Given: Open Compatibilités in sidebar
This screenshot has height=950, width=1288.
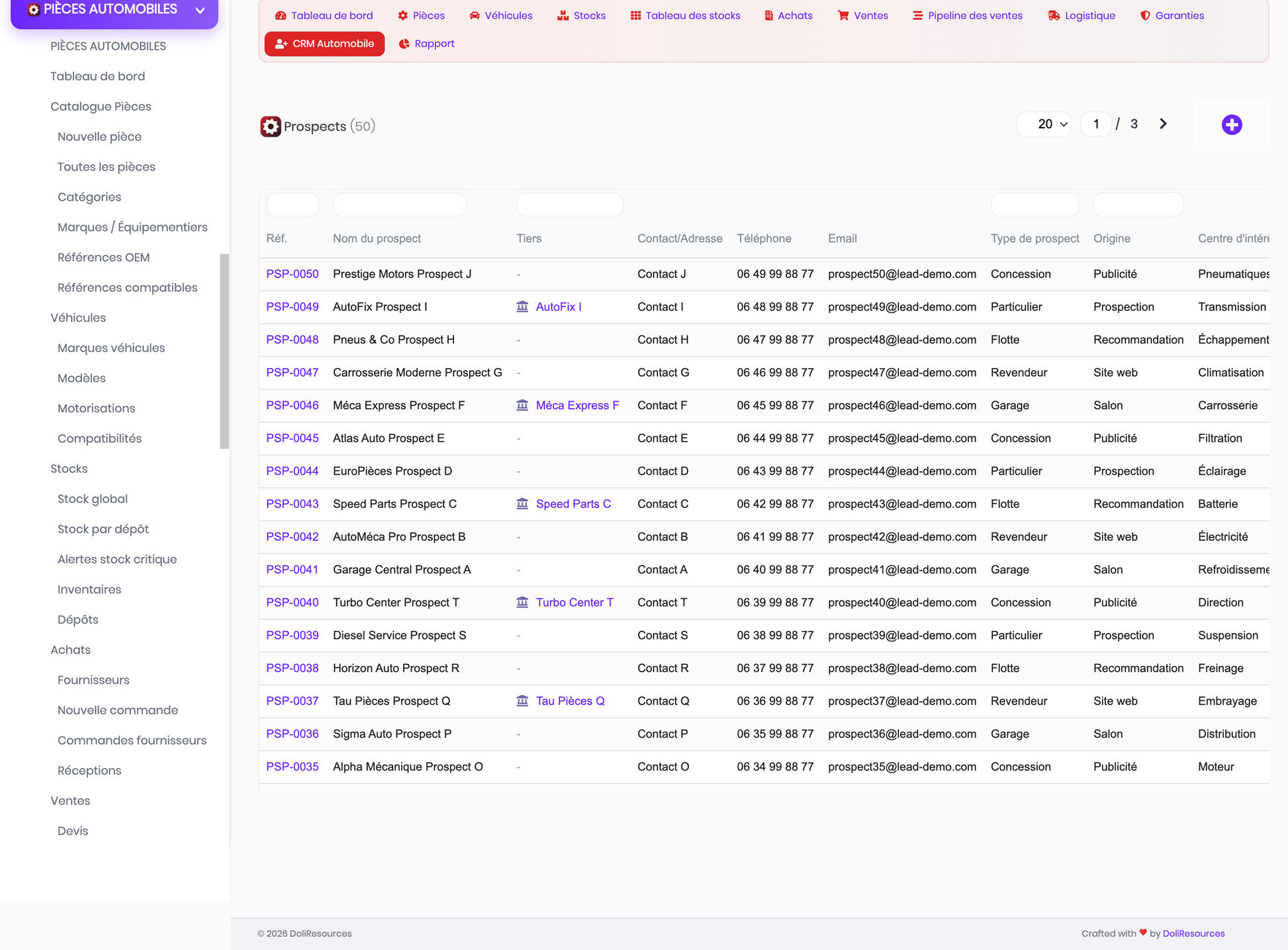Looking at the screenshot, I should 99,439.
